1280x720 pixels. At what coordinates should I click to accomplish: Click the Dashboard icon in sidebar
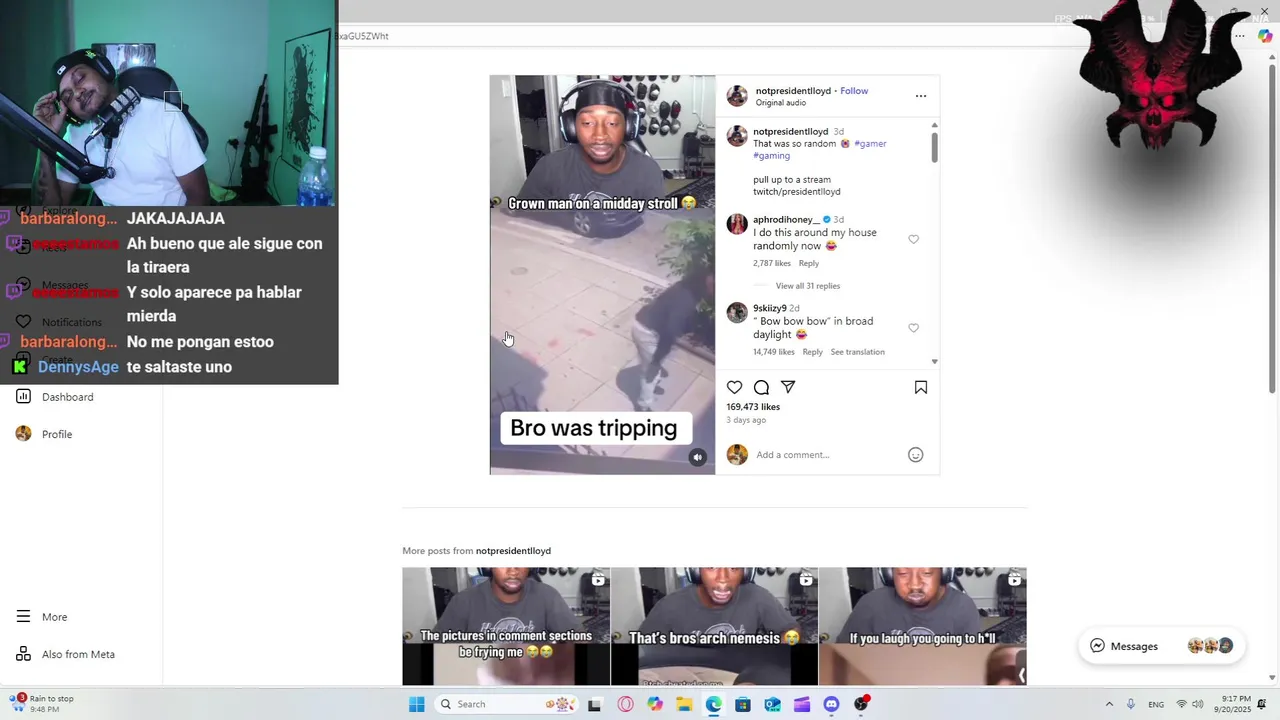click(23, 397)
